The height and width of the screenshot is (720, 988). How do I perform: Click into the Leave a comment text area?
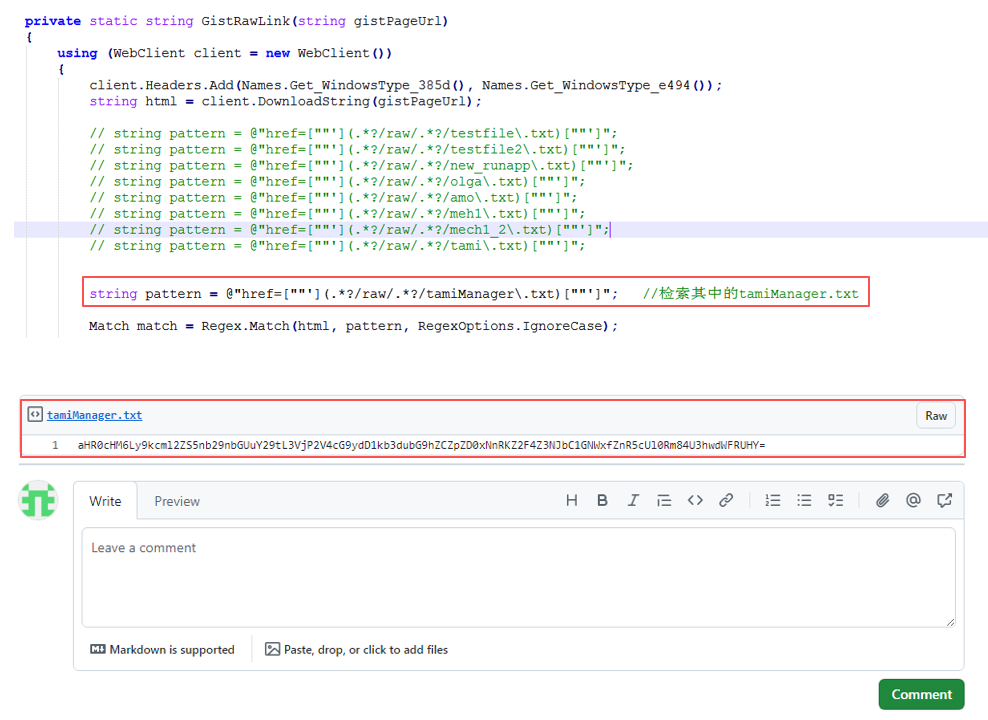point(518,578)
